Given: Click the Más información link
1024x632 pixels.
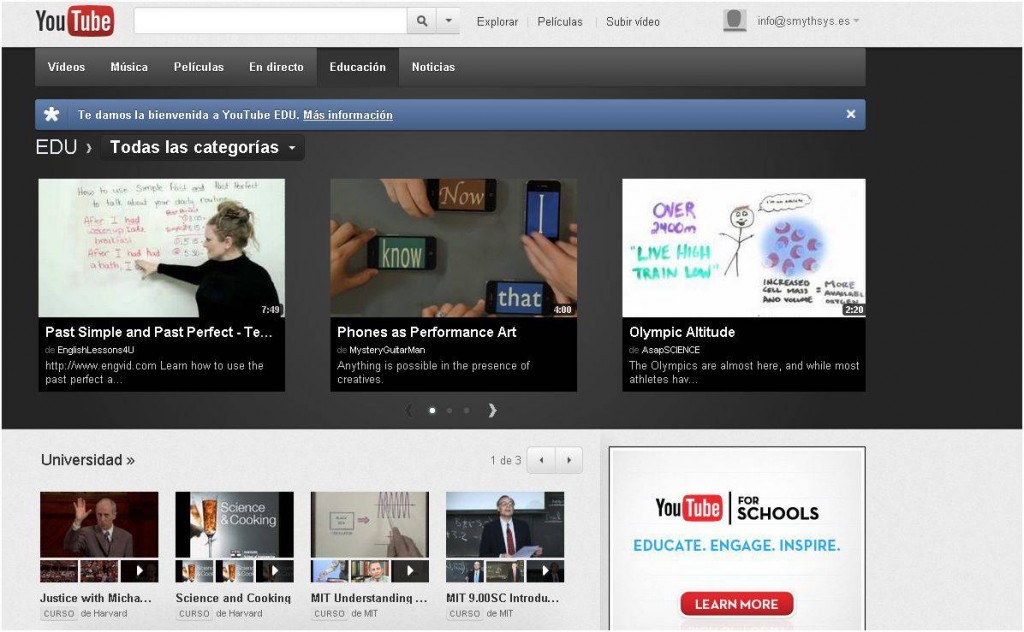Looking at the screenshot, I should click(347, 115).
